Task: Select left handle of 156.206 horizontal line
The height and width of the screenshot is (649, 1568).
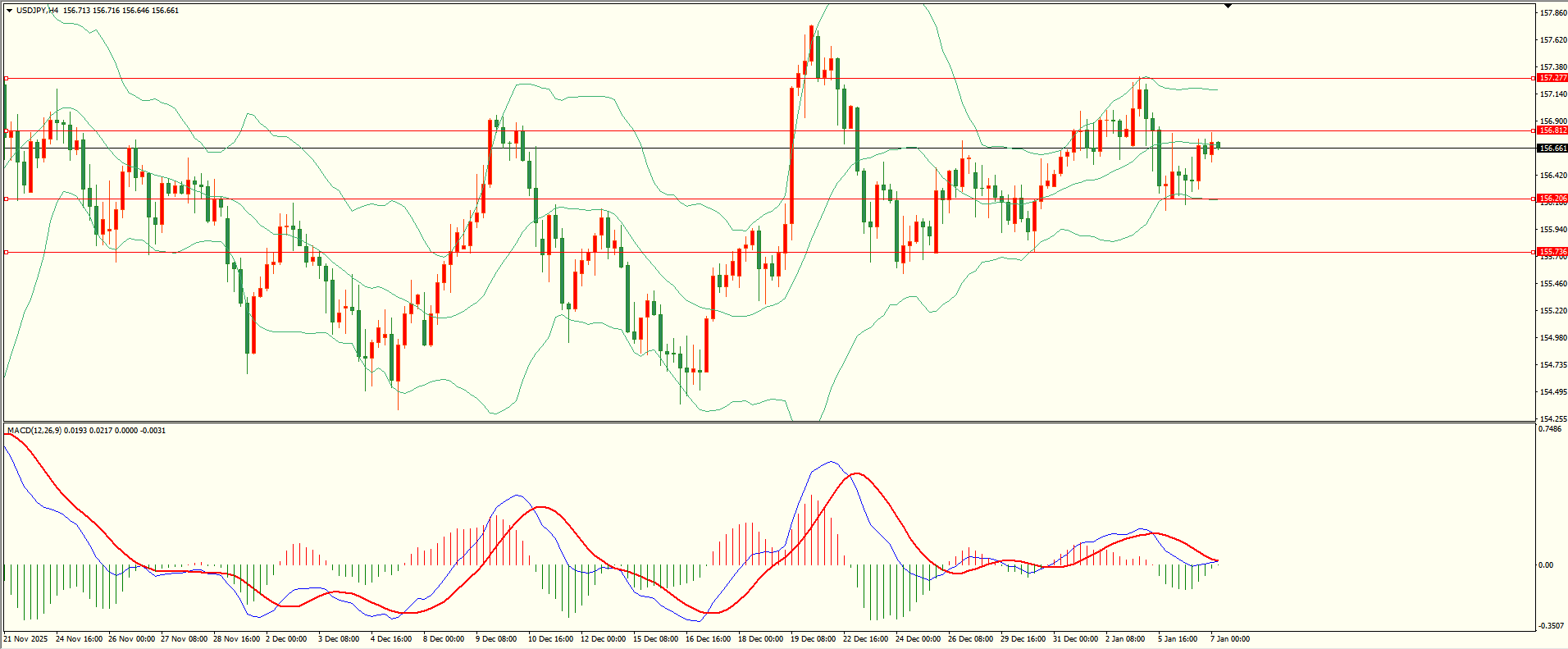Action: 7,199
